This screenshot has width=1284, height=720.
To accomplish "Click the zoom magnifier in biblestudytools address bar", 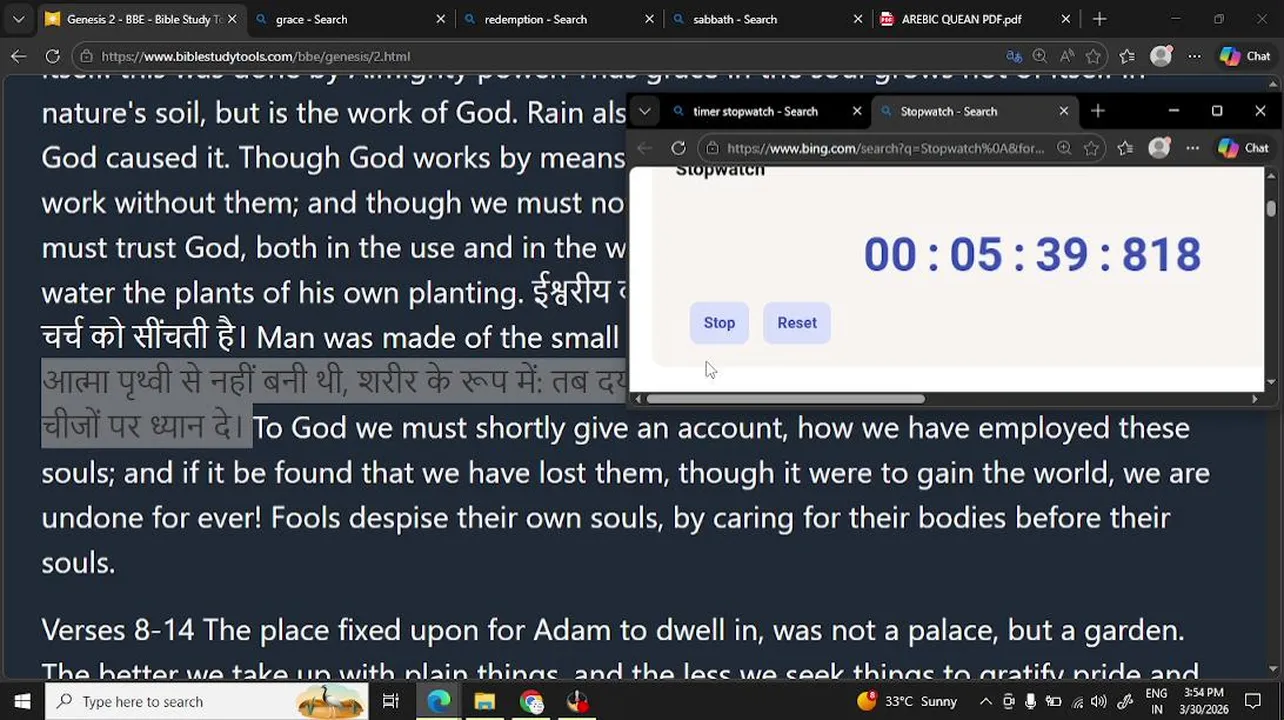I will pyautogui.click(x=1040, y=56).
